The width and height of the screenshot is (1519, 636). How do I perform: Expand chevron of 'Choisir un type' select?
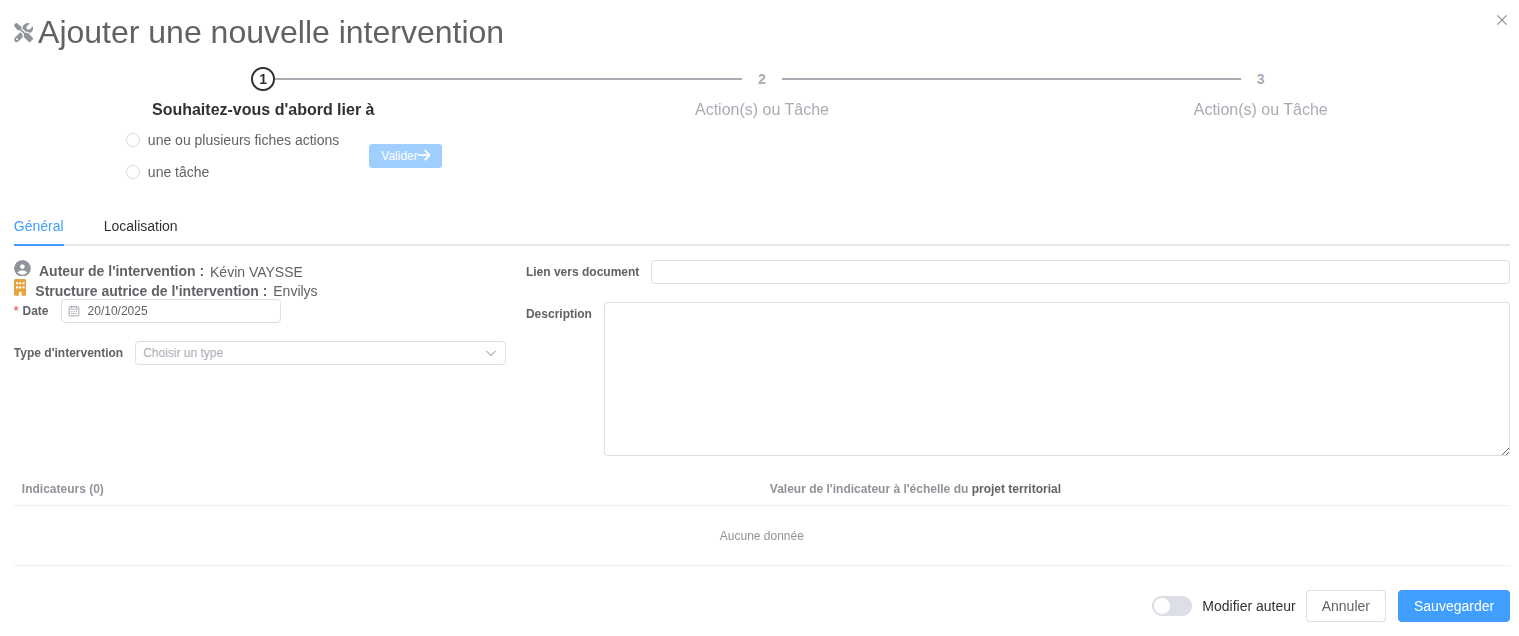491,353
